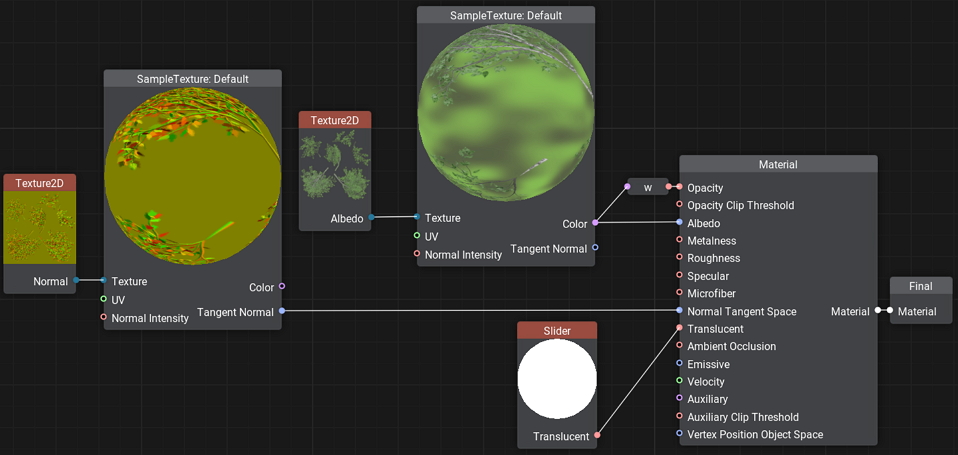Select the Specular input port
Image resolution: width=958 pixels, height=455 pixels.
pos(680,276)
